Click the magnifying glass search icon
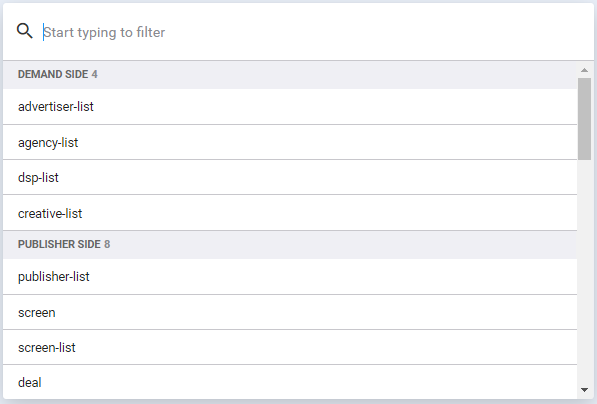The width and height of the screenshot is (597, 404). (25, 31)
